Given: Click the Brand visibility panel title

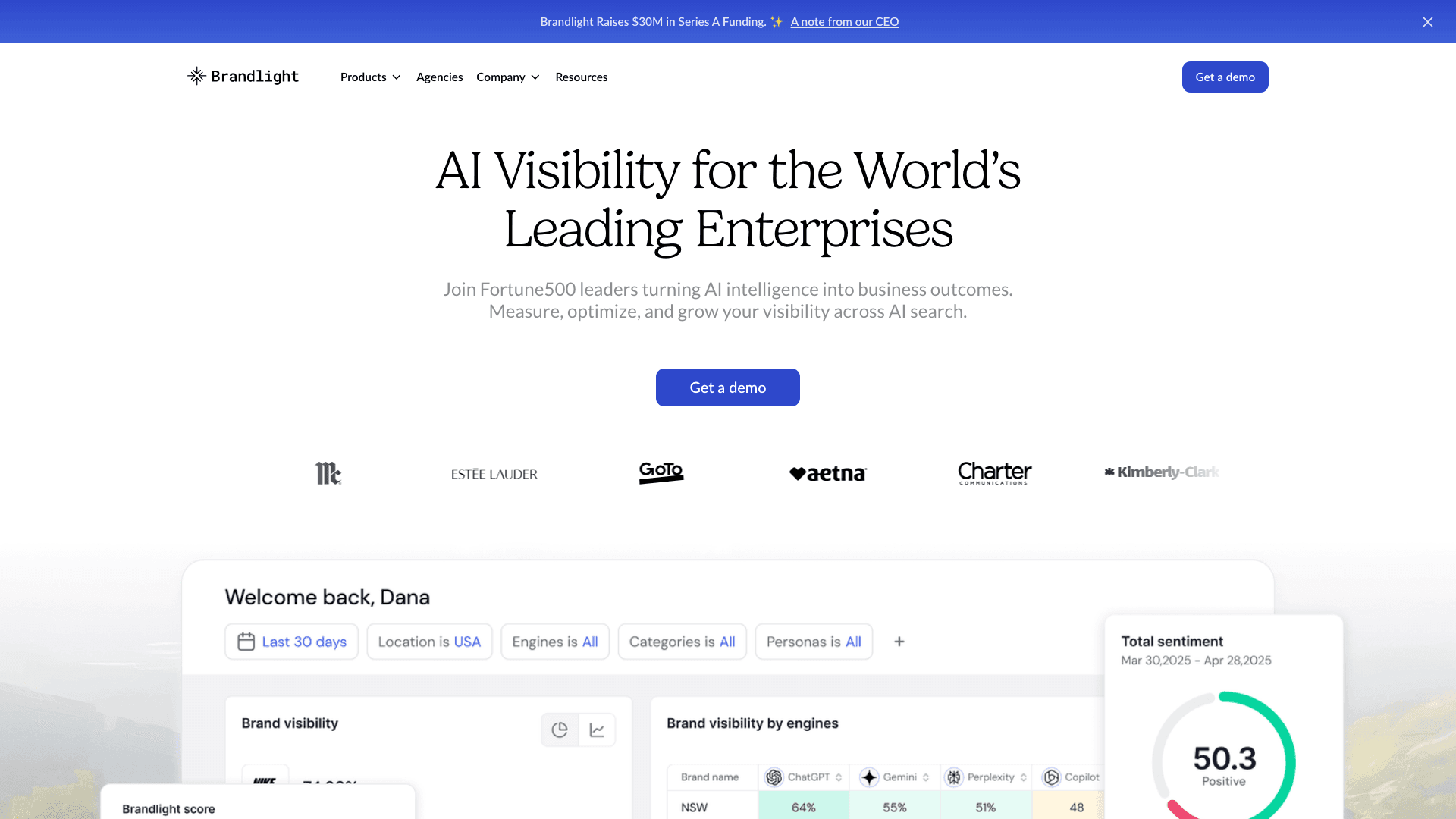Looking at the screenshot, I should pyautogui.click(x=290, y=723).
